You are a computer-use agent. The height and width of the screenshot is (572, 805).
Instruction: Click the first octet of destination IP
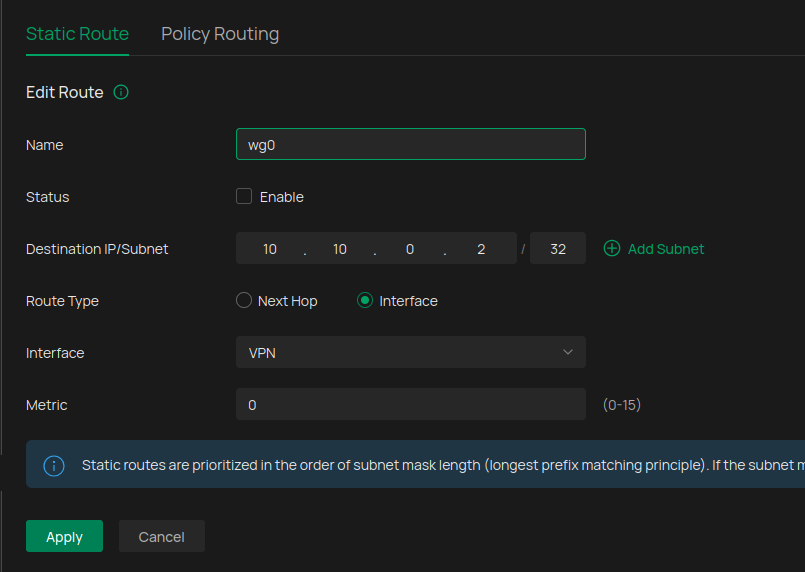pos(270,249)
